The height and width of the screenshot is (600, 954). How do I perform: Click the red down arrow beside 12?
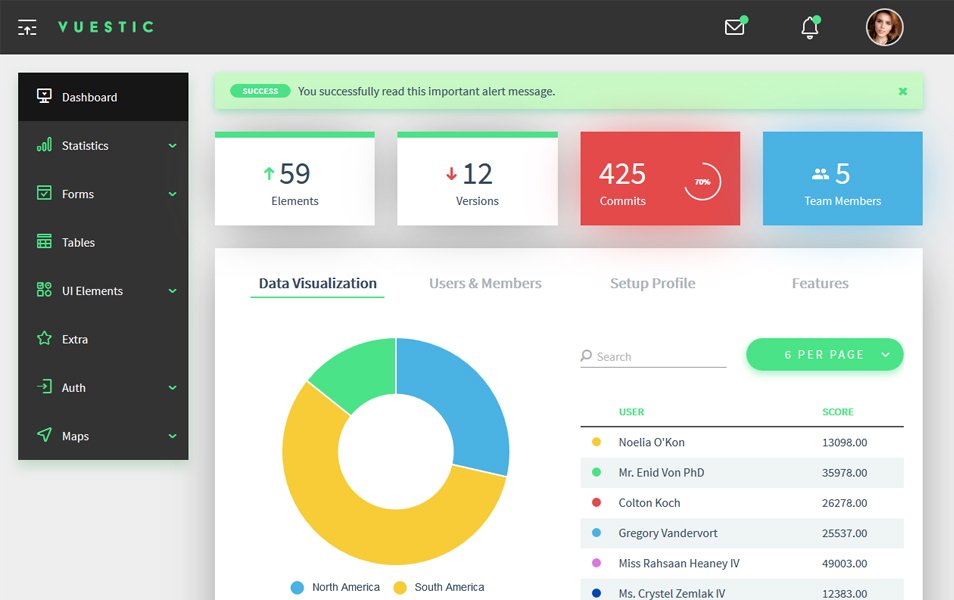coord(451,174)
